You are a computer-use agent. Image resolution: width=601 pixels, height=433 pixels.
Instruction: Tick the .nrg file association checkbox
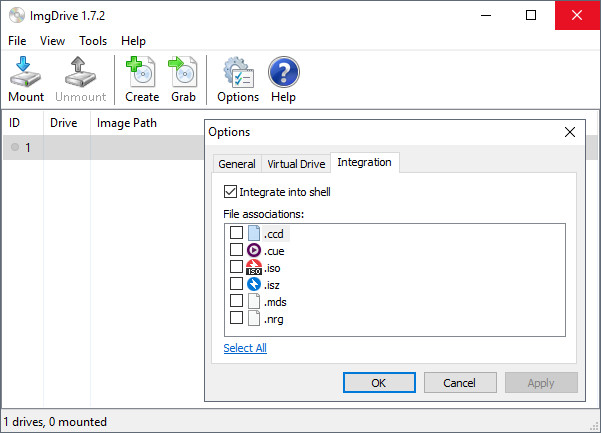236,318
